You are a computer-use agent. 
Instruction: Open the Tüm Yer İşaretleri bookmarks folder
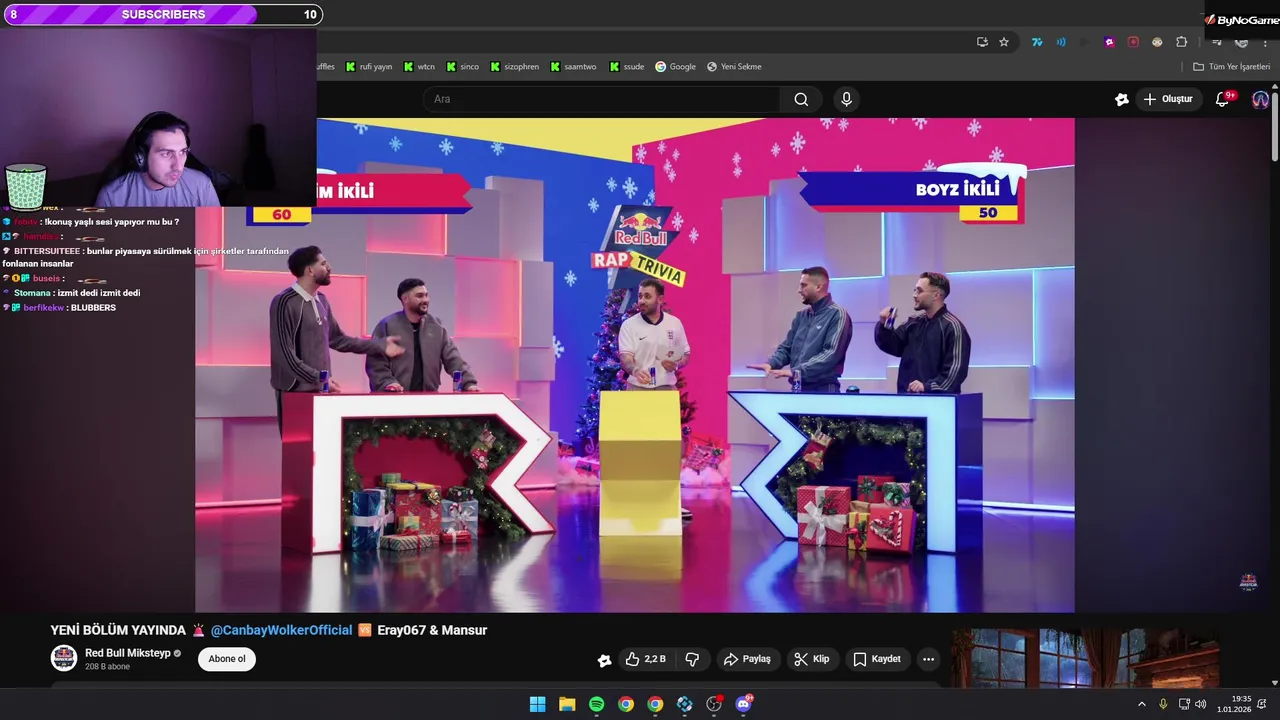(1231, 67)
